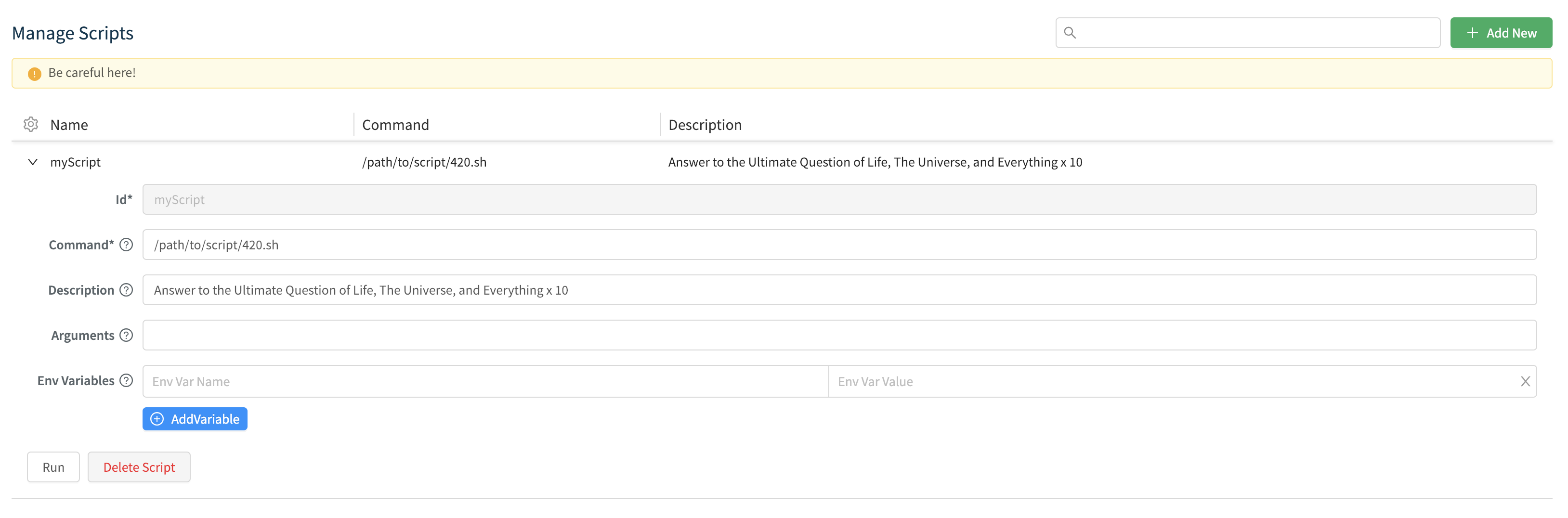Add a new script
This screenshot has width=1568, height=518.
point(1501,32)
